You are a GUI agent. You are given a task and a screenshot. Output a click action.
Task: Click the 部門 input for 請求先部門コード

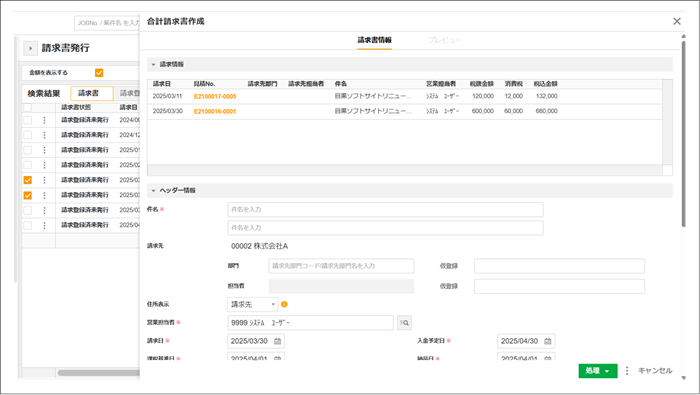(341, 266)
